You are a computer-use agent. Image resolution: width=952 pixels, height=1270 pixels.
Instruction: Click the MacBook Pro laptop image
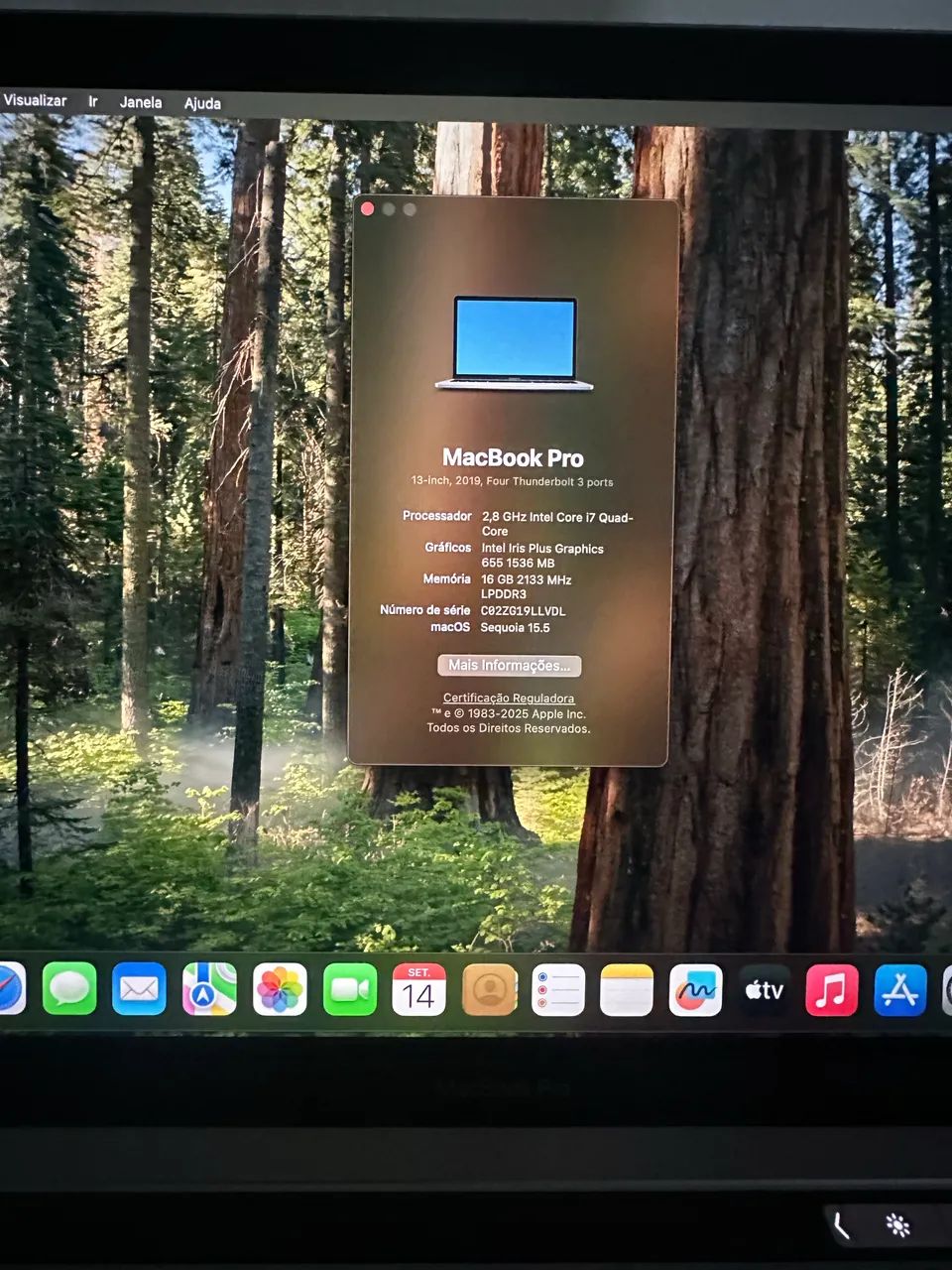tap(514, 342)
